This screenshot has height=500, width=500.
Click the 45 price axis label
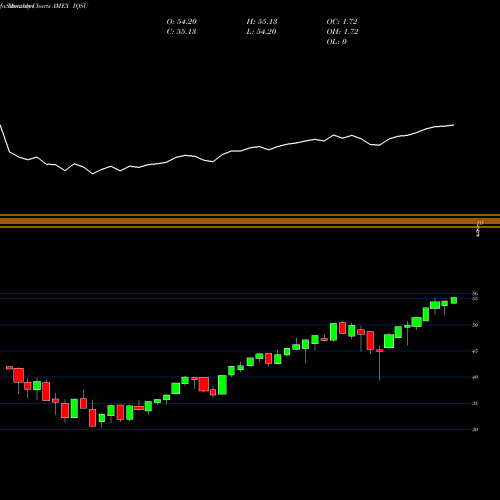pyautogui.click(x=475, y=351)
